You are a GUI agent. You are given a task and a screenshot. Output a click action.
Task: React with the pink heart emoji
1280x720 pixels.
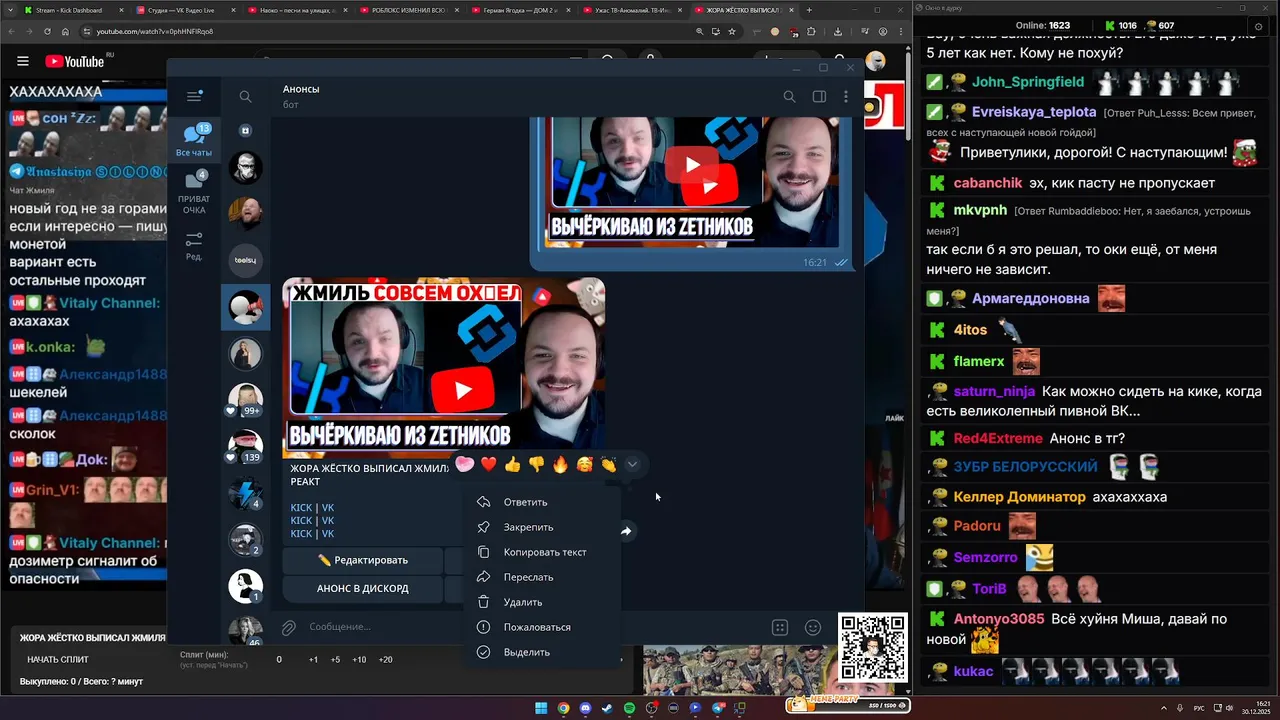coord(465,464)
